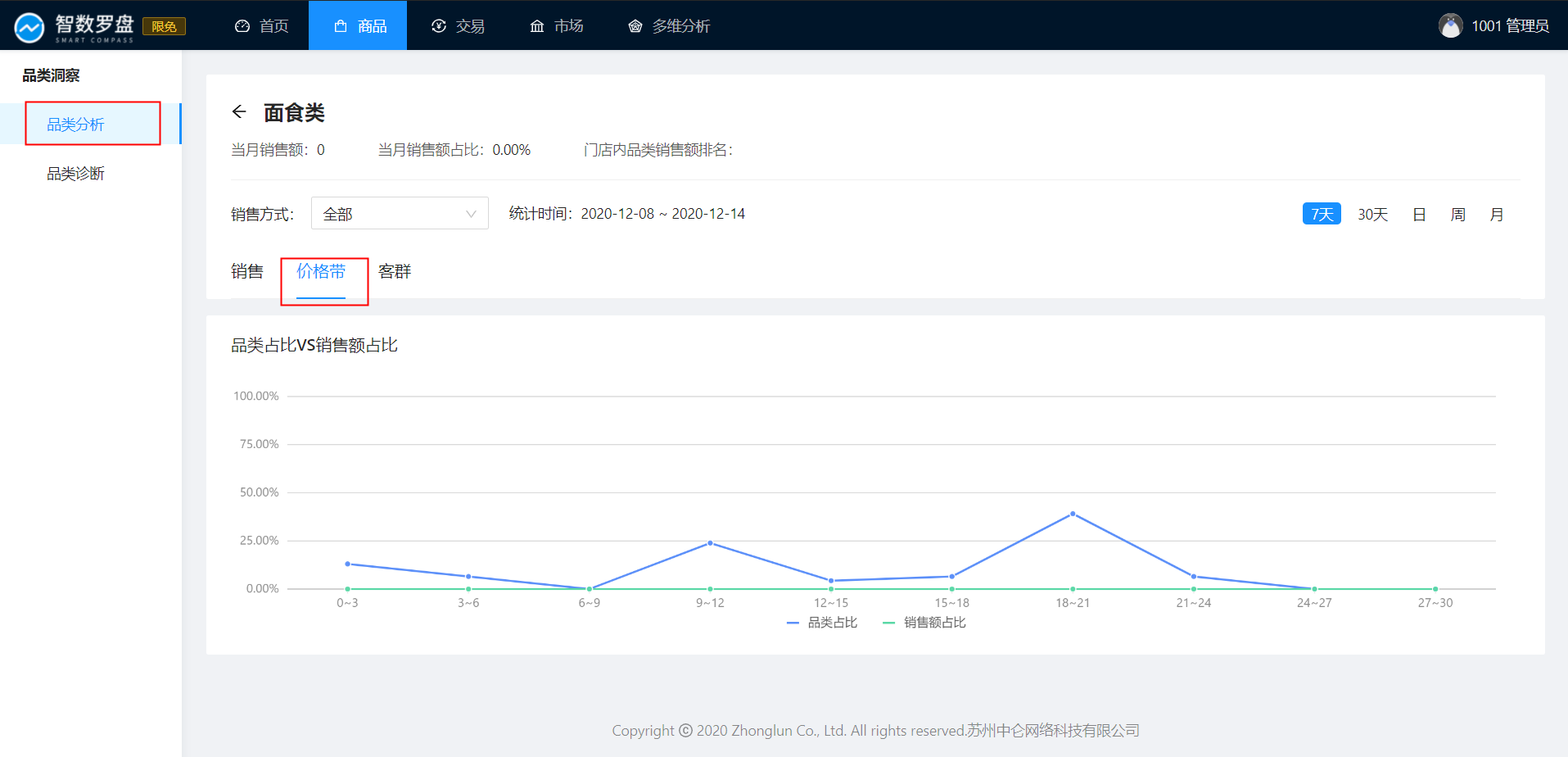Toggle the 品类占比 legend series

822,623
